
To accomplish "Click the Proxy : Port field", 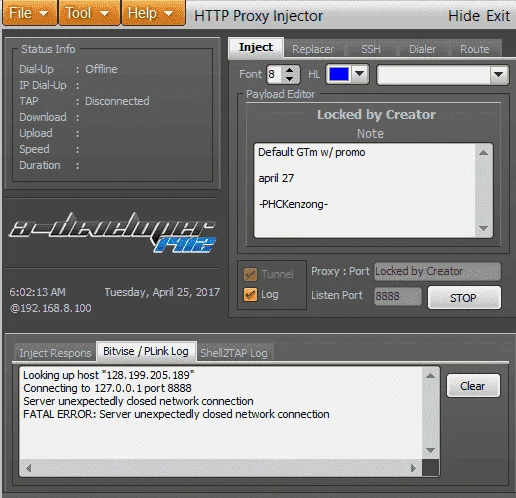I will (437, 271).
